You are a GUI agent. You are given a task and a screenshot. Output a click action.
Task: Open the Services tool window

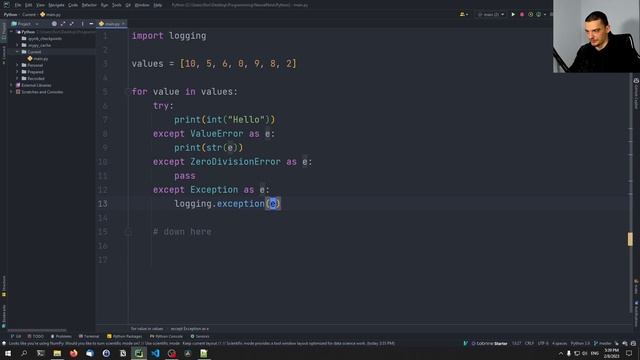click(200, 336)
